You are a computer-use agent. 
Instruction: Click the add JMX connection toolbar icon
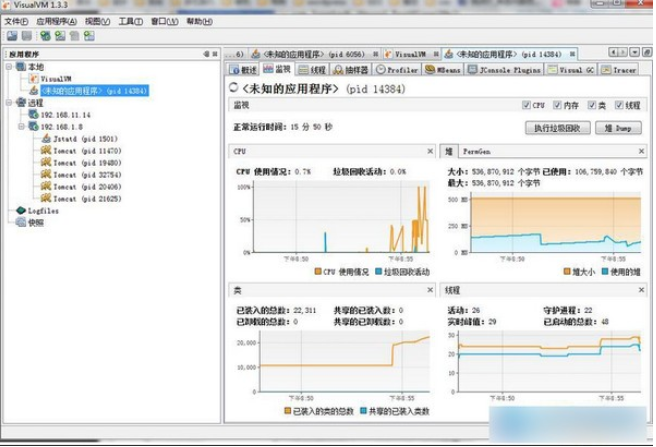[x=45, y=36]
